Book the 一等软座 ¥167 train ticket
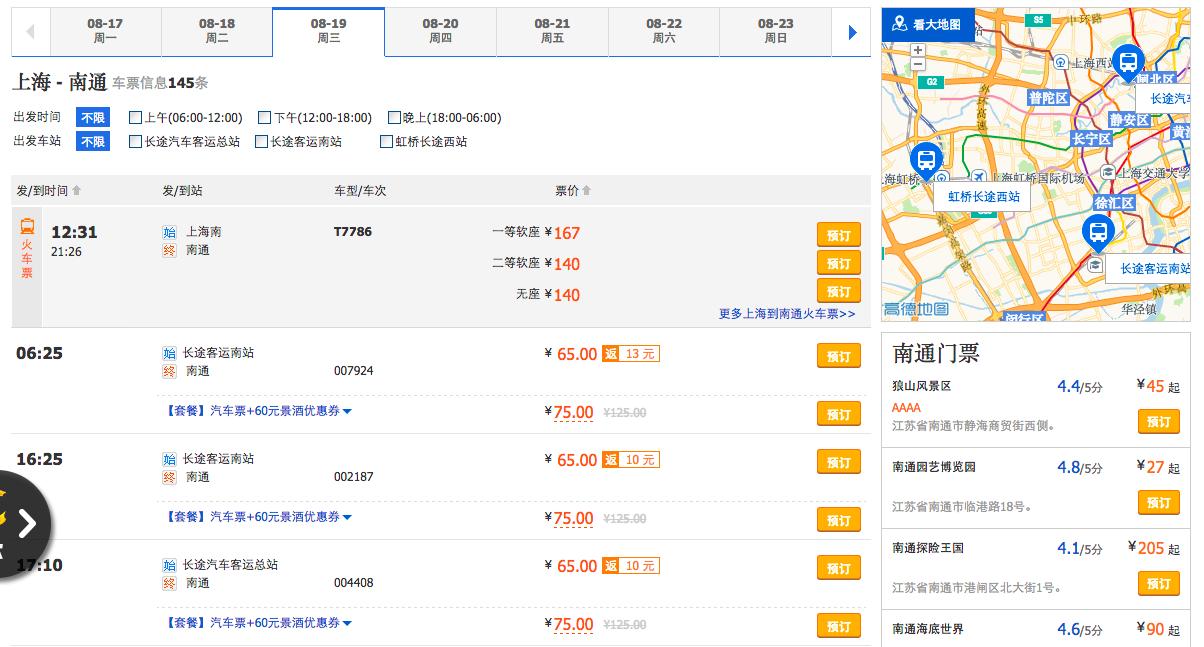 pos(838,234)
